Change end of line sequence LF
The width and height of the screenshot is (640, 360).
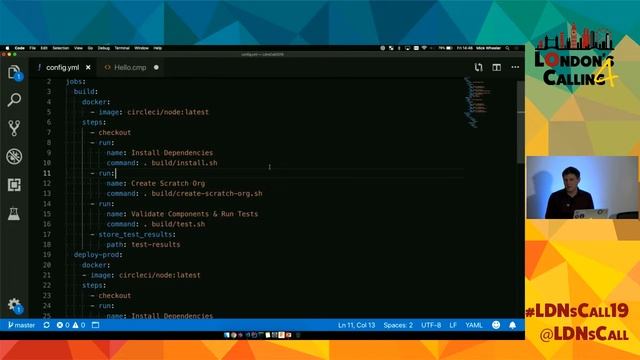(453, 325)
